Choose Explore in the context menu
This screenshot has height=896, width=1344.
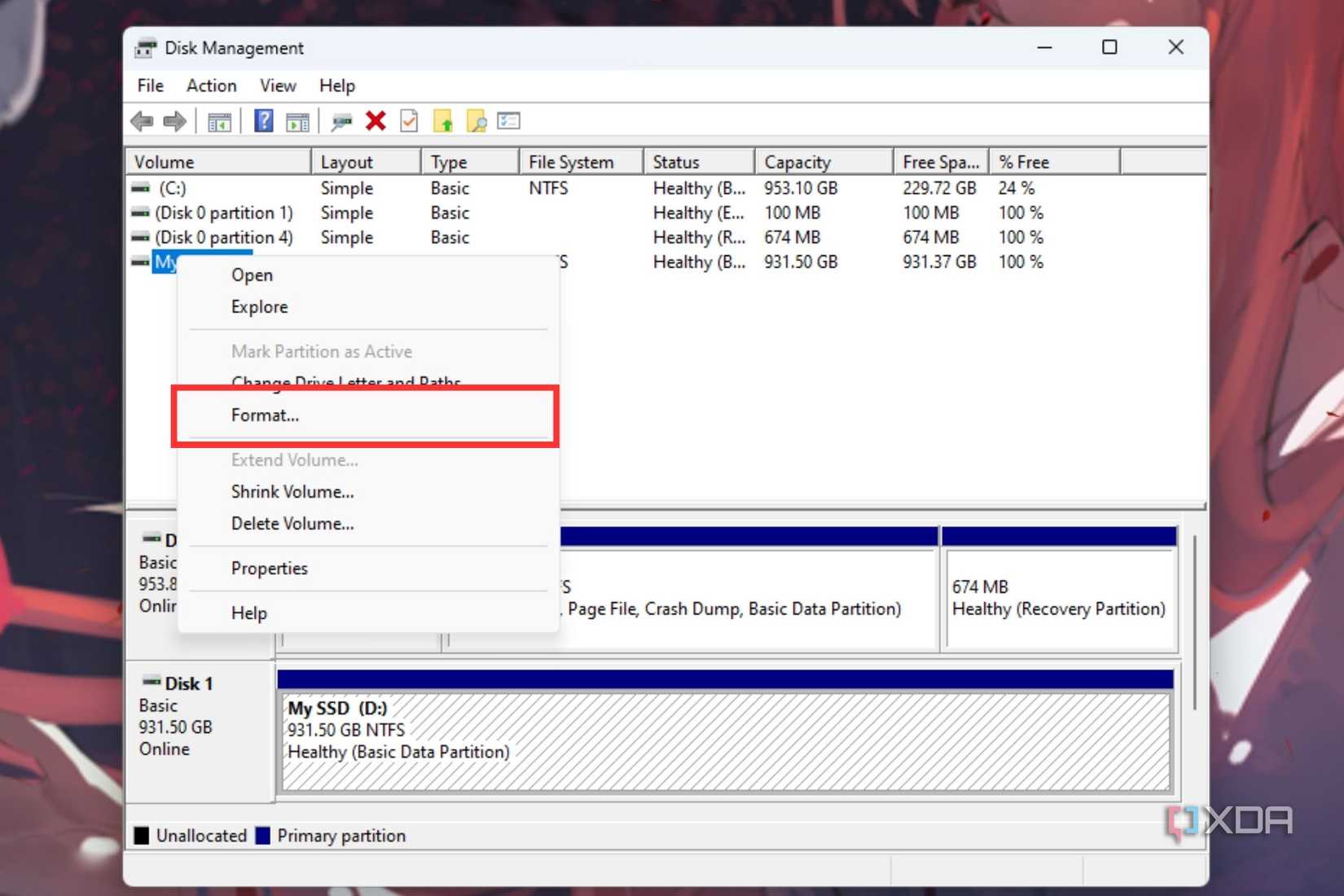[368, 307]
